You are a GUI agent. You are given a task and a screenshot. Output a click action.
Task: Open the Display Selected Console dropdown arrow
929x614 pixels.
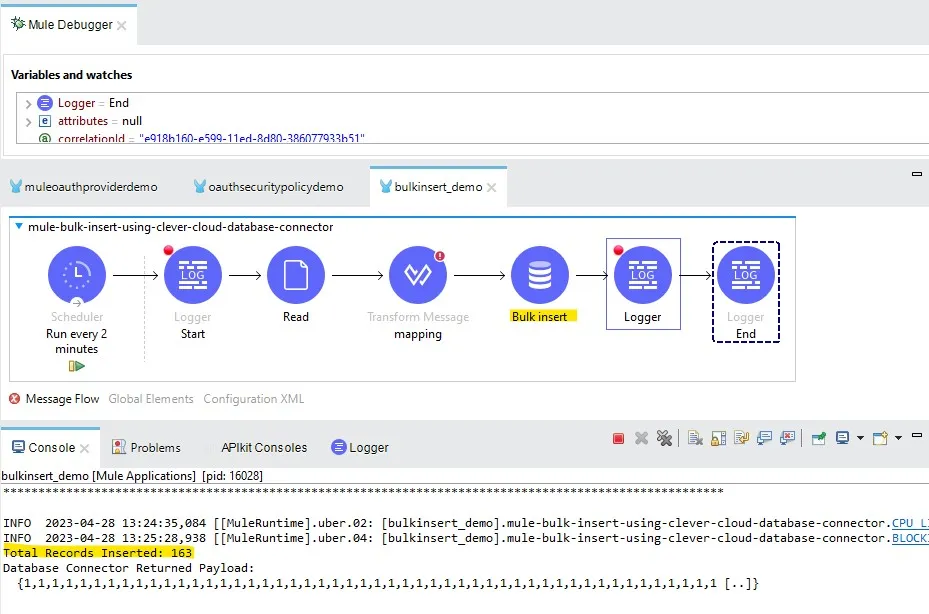[860, 439]
